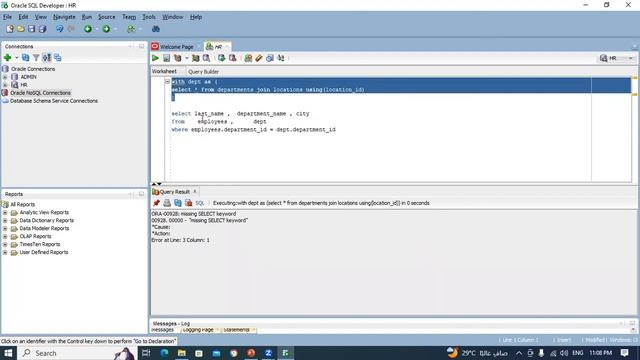Click the Run Script icon in worksheet toolbar

point(167,58)
